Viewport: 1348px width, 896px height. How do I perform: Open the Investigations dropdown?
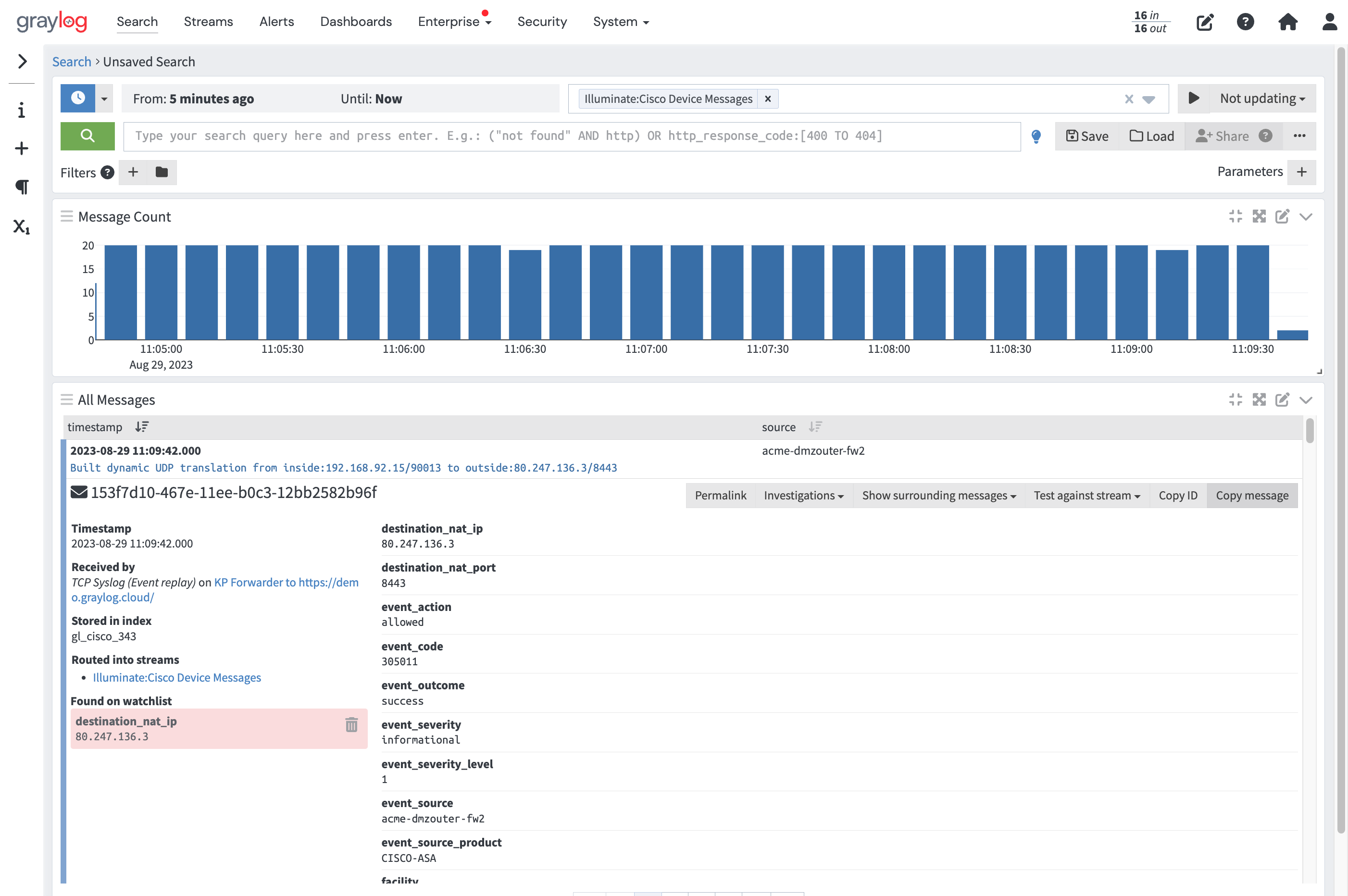803,496
